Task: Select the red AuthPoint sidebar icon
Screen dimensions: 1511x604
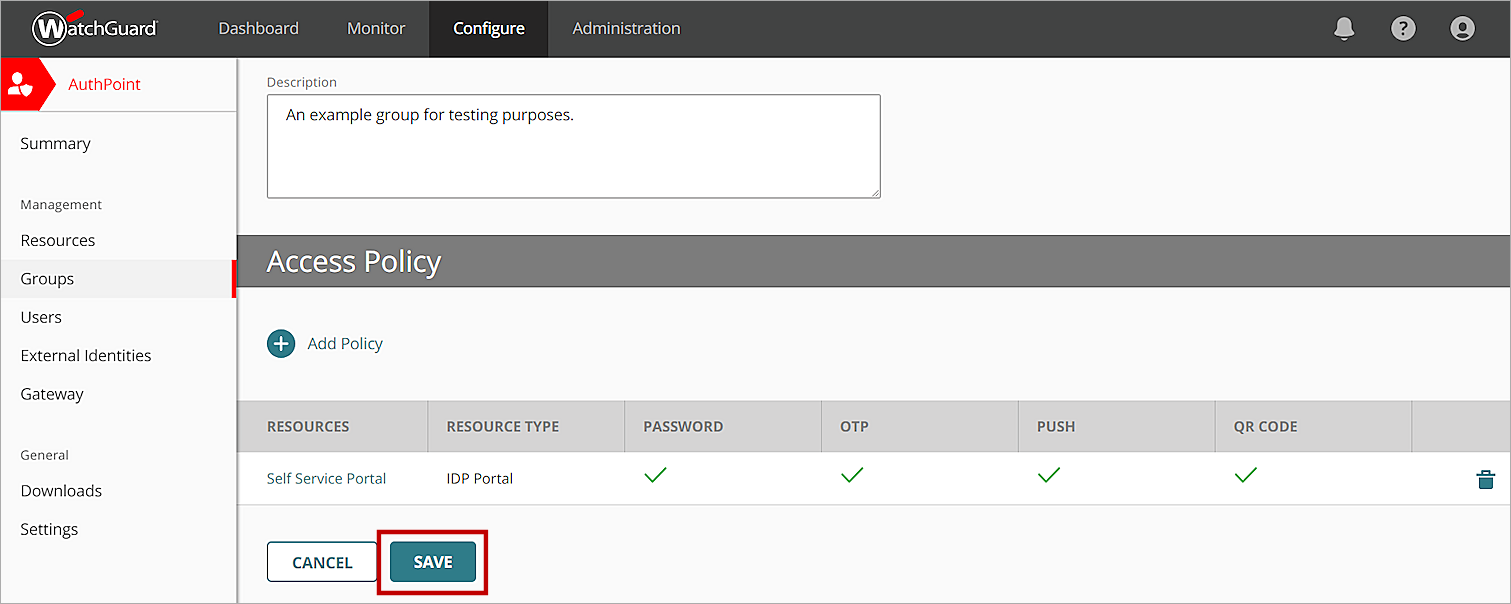Action: pyautogui.click(x=20, y=84)
